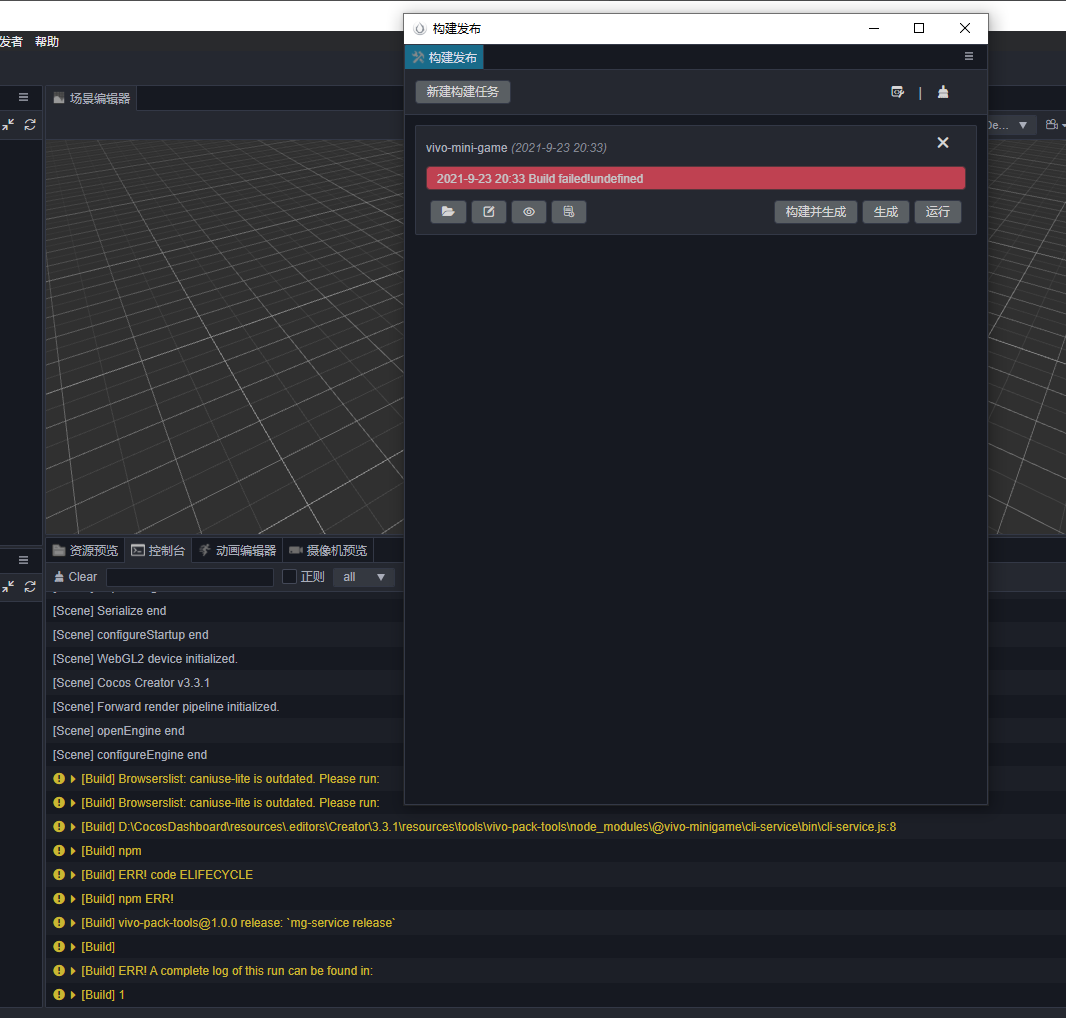Expand 'ERR! A complete log' entry
1066x1018 pixels.
[73, 970]
